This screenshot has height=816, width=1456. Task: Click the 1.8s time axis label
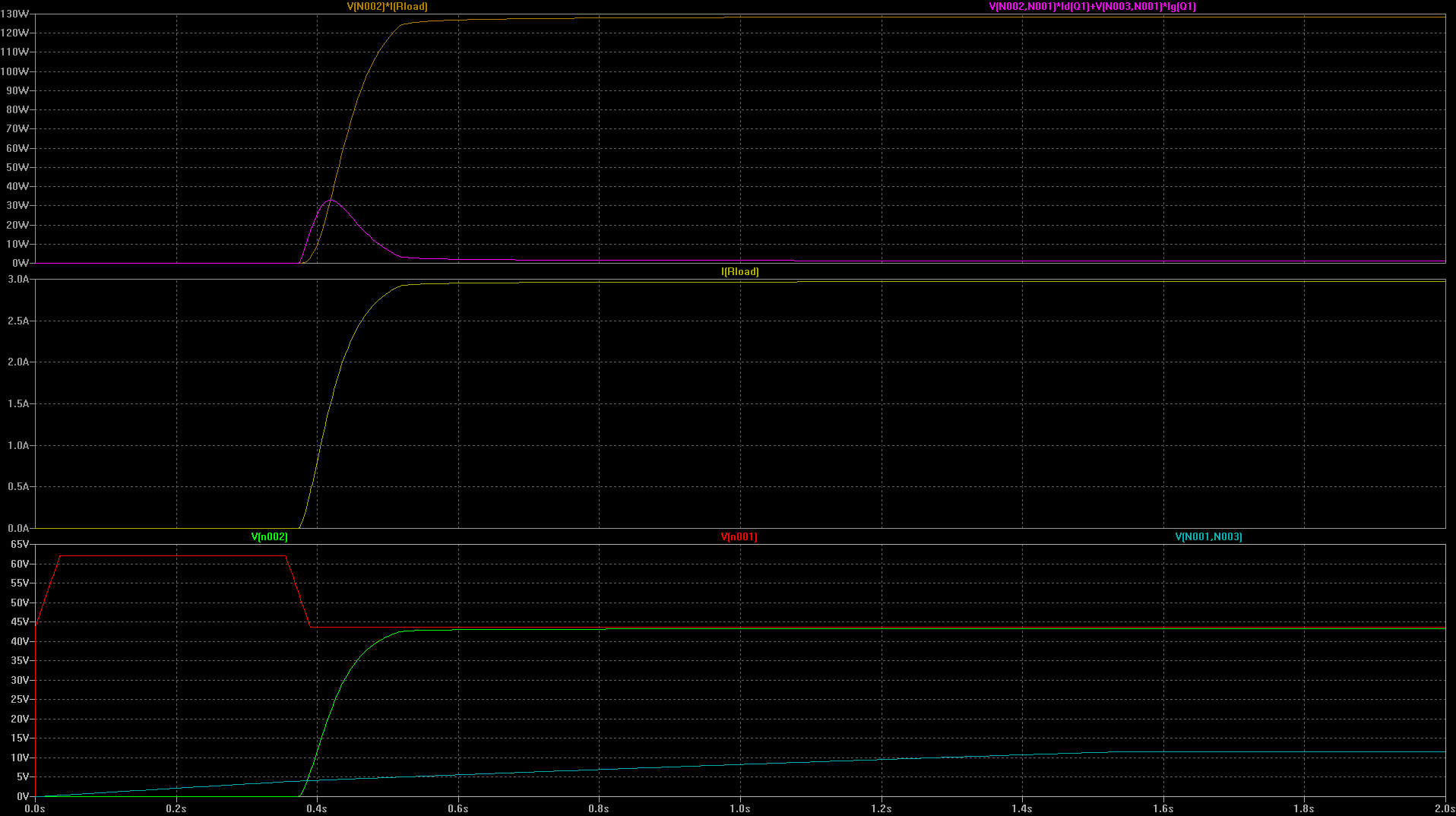click(x=1304, y=808)
